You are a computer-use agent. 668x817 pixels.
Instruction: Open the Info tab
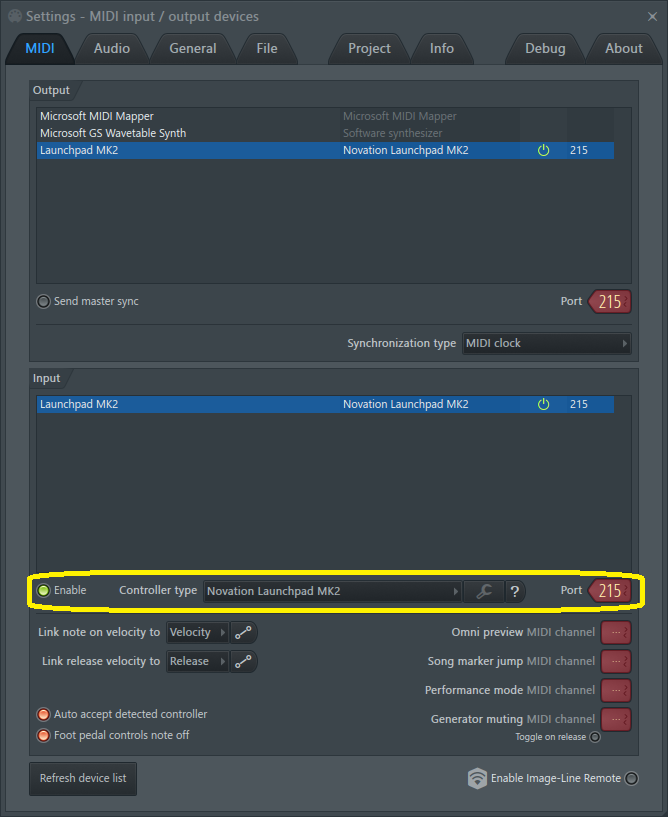pyautogui.click(x=442, y=48)
